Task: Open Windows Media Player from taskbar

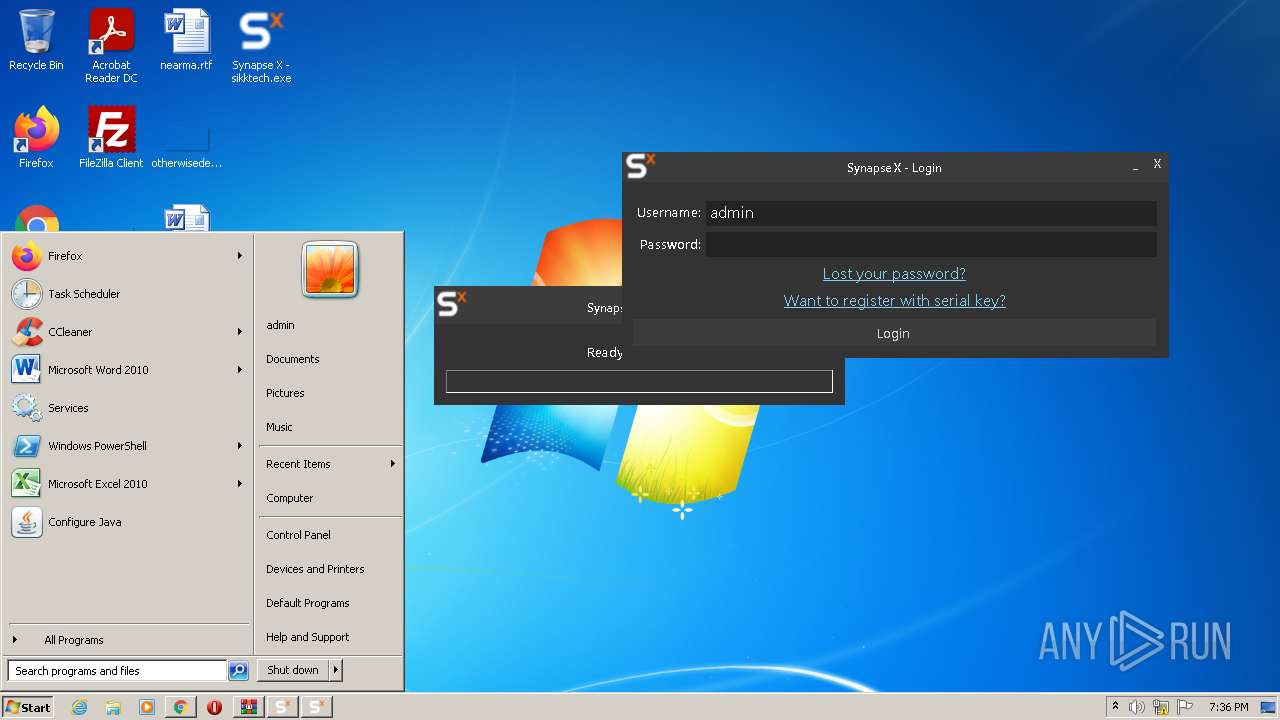Action: tap(147, 707)
